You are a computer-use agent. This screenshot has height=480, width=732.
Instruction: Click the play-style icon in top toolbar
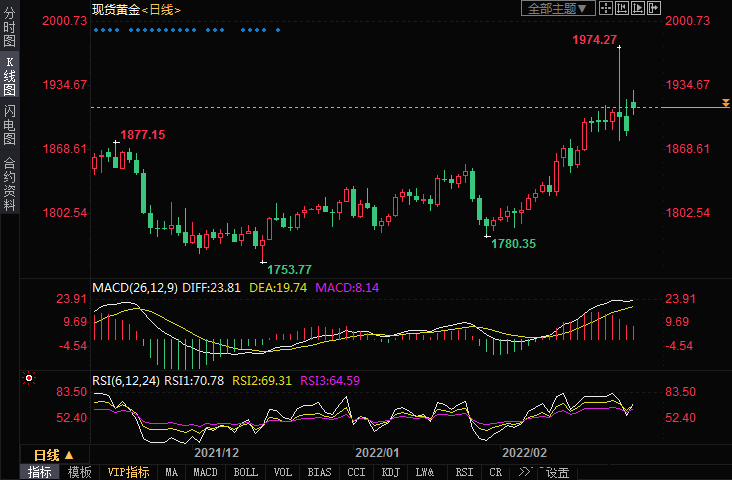(x=640, y=9)
